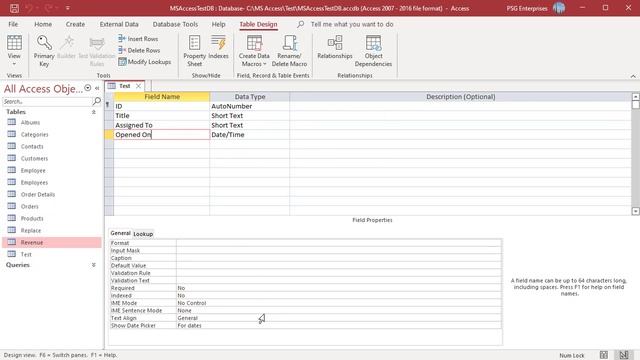Click the Tell me search magnifier icon

300,24
